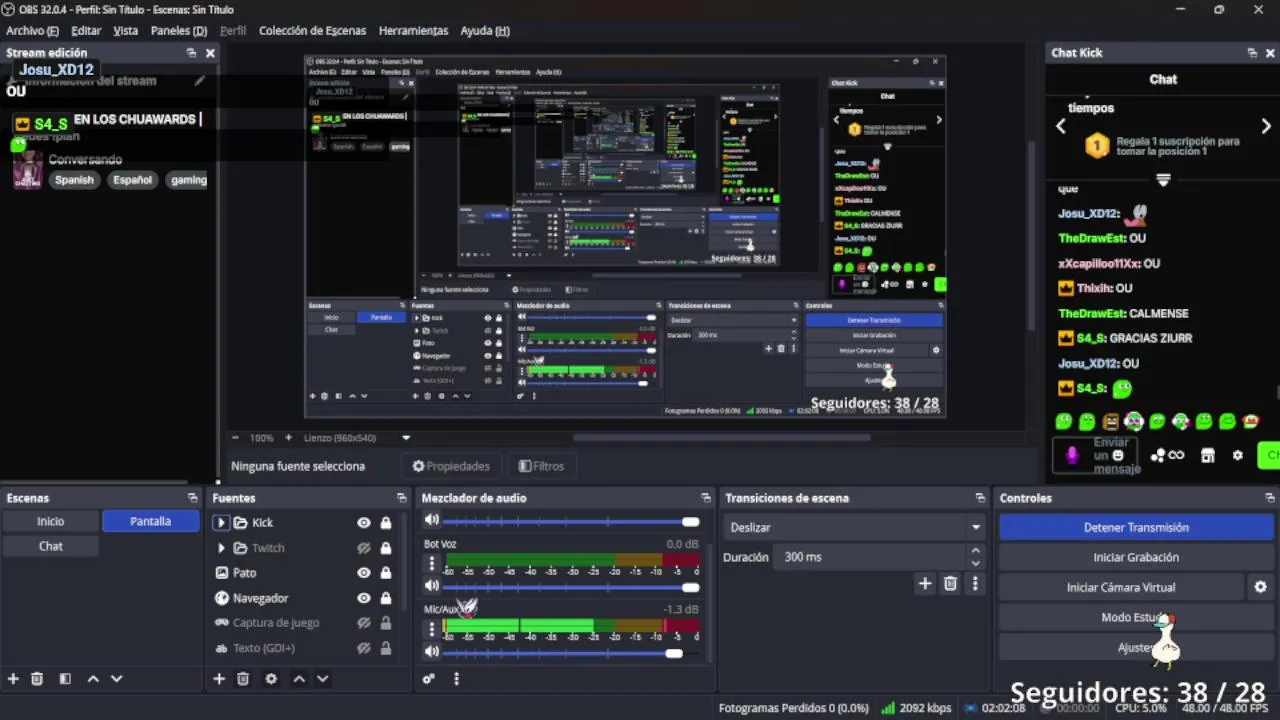Move the source up in Fuentes
Image resolution: width=1280 pixels, height=720 pixels.
(299, 679)
